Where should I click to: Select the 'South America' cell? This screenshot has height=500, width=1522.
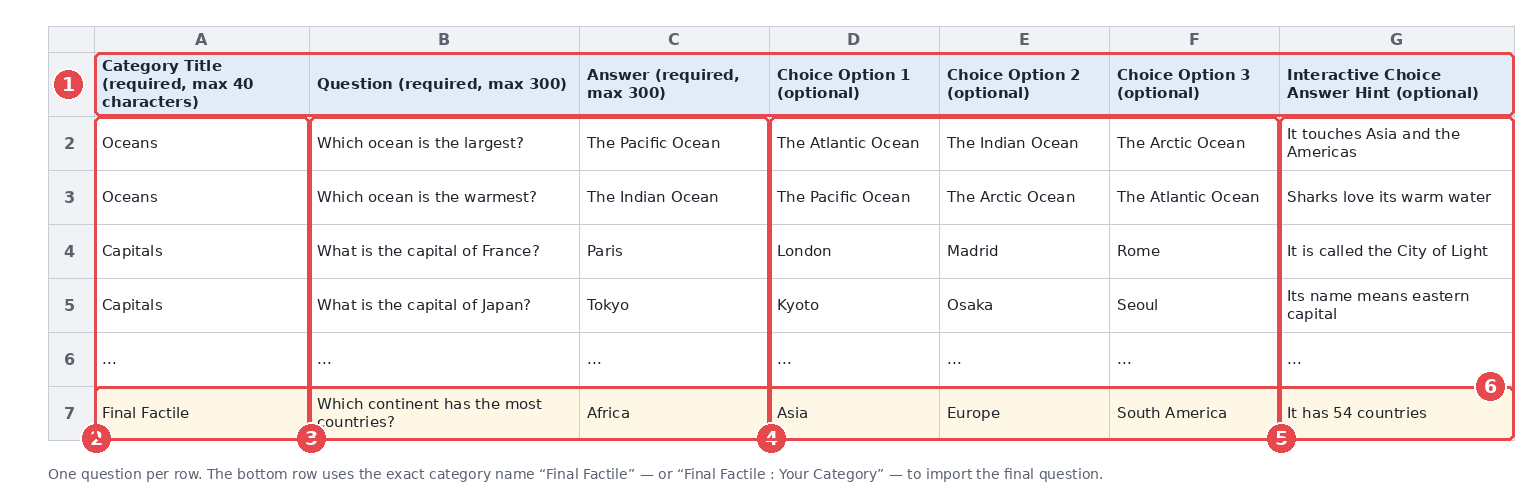(1195, 413)
